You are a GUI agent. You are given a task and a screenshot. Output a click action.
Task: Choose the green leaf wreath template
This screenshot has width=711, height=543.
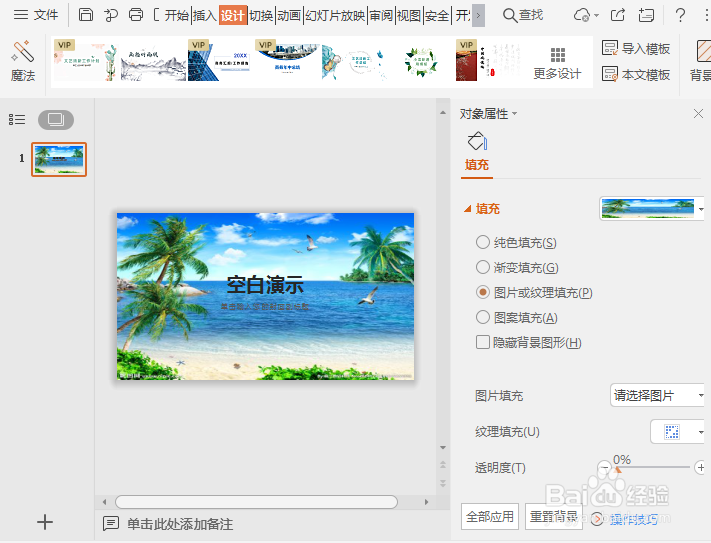pos(421,63)
